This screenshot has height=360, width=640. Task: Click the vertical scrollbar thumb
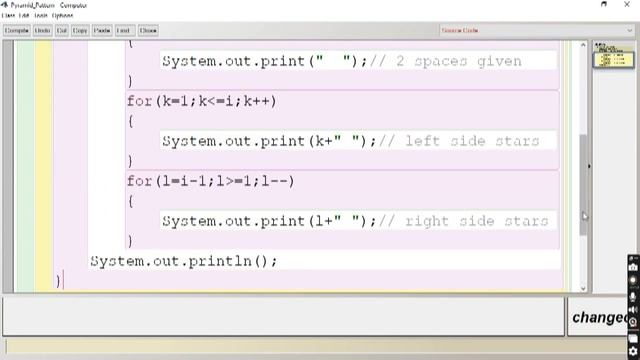(583, 184)
